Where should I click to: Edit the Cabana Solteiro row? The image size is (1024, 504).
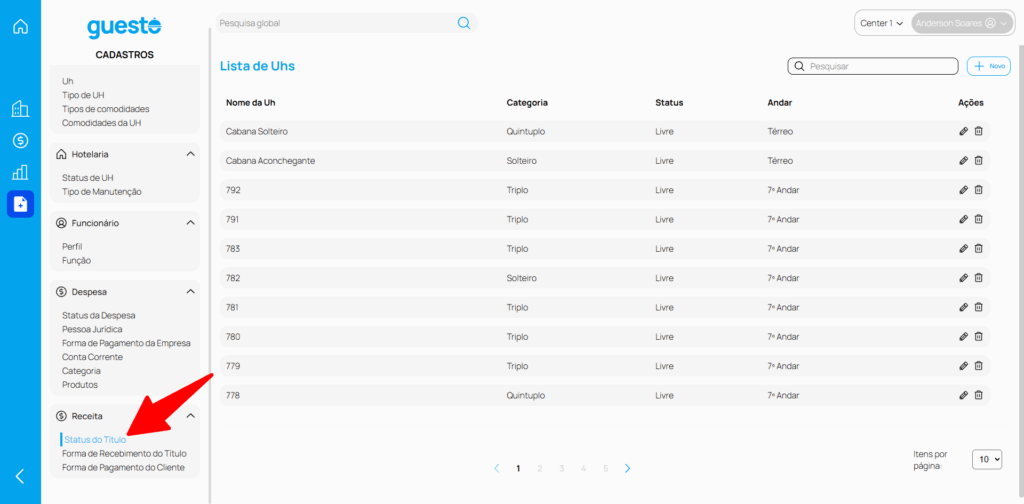(963, 131)
